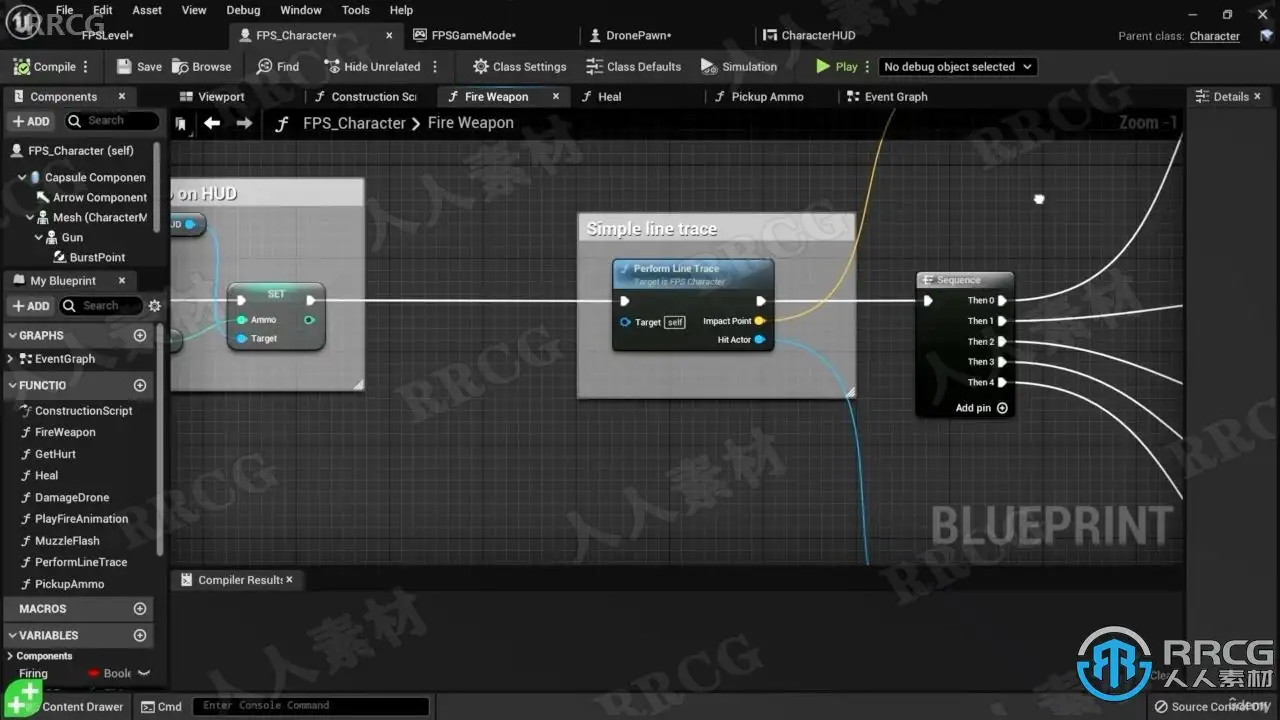Add new variable with plus icon

(140, 636)
